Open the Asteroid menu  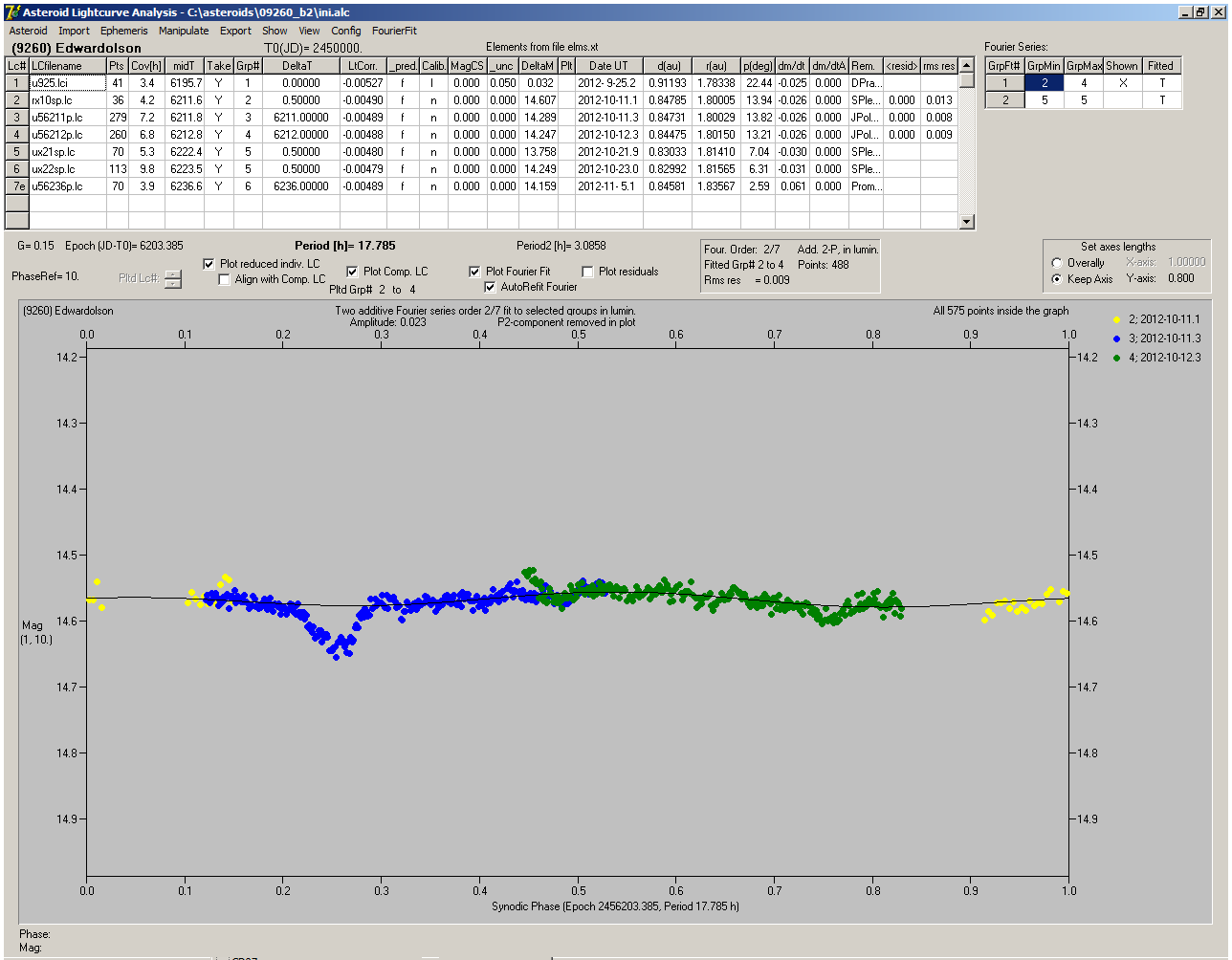28,31
